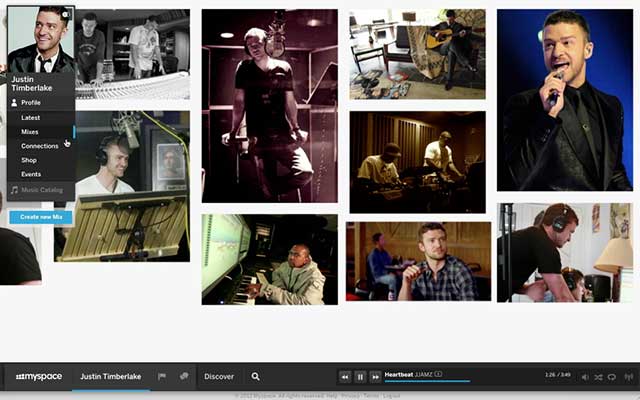Seek within the song progress bar

[x=427, y=381]
